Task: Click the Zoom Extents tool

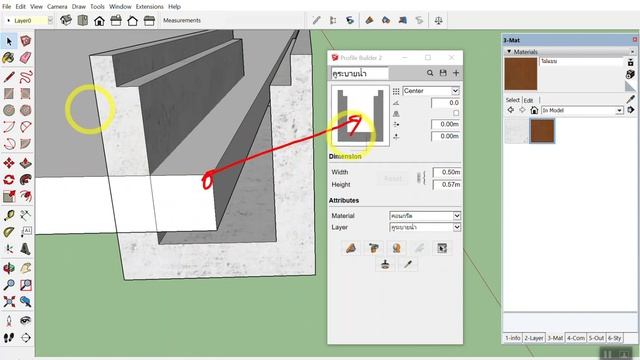Action: [9, 302]
